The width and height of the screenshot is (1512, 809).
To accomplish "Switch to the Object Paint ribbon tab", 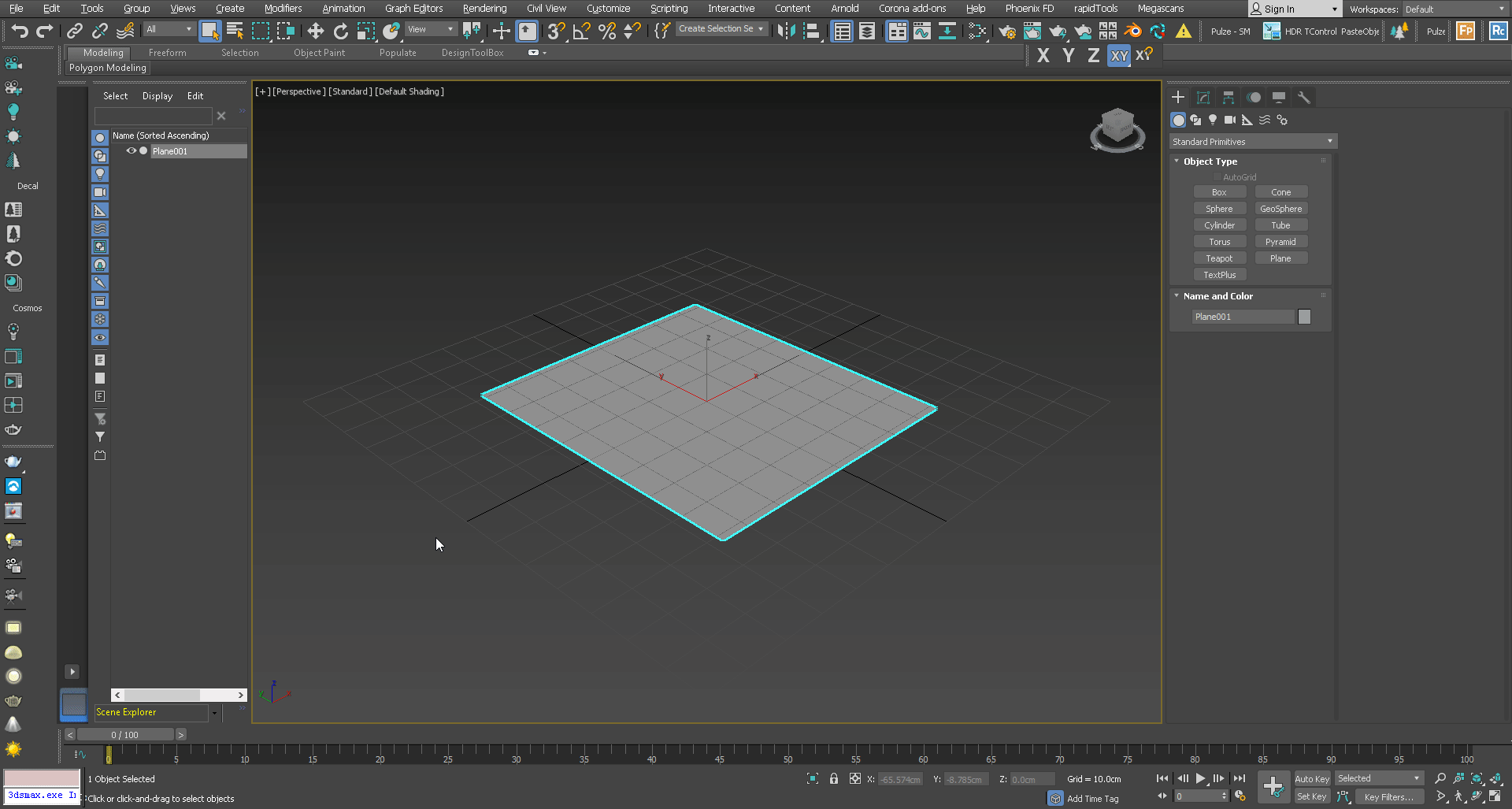I will click(x=319, y=53).
